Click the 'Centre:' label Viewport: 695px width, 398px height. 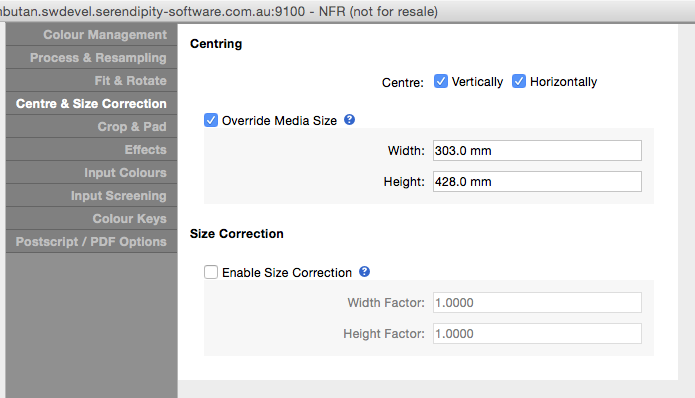[403, 82]
